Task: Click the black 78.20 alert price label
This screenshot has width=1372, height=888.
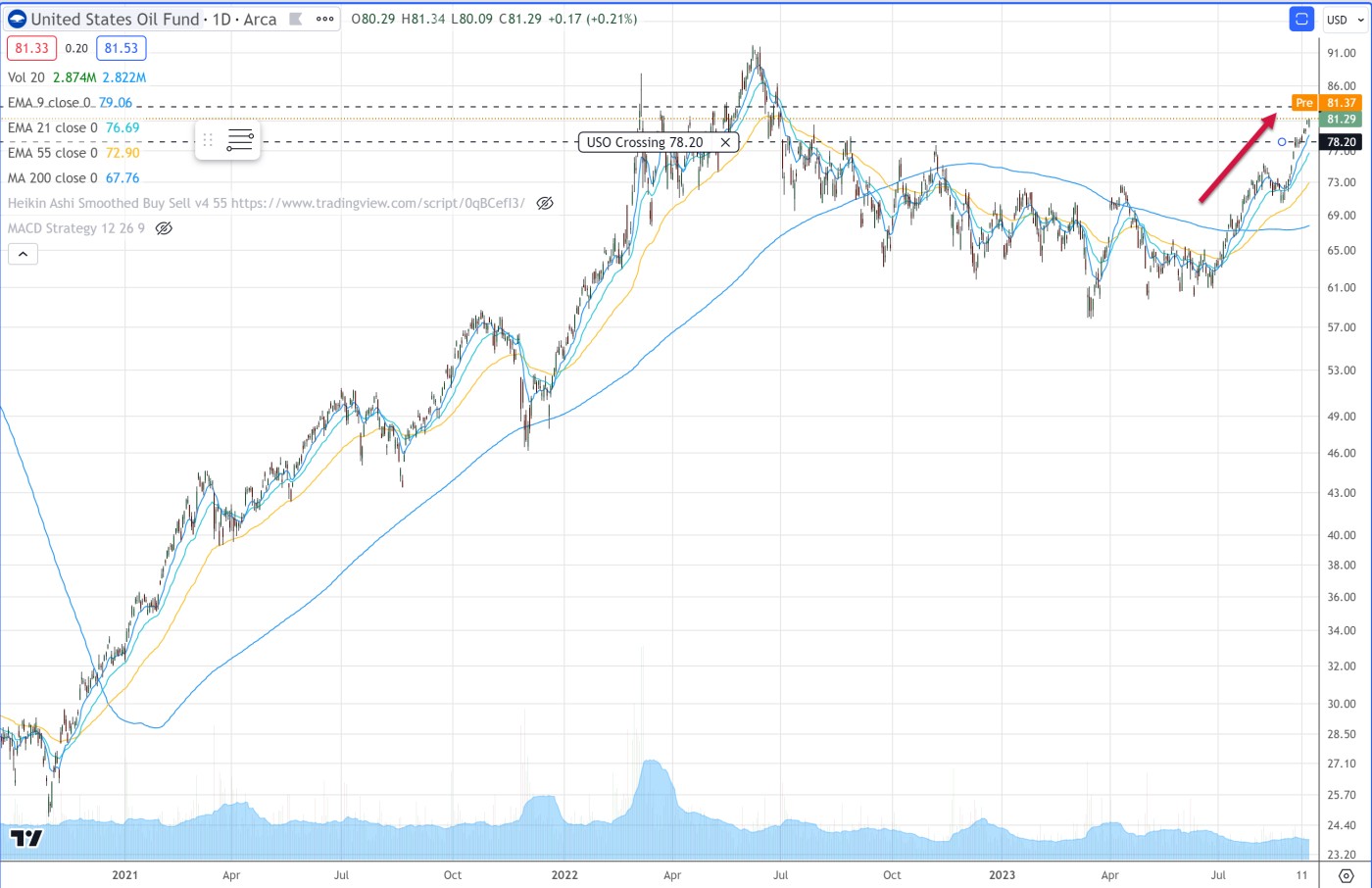Action: pos(1342,142)
